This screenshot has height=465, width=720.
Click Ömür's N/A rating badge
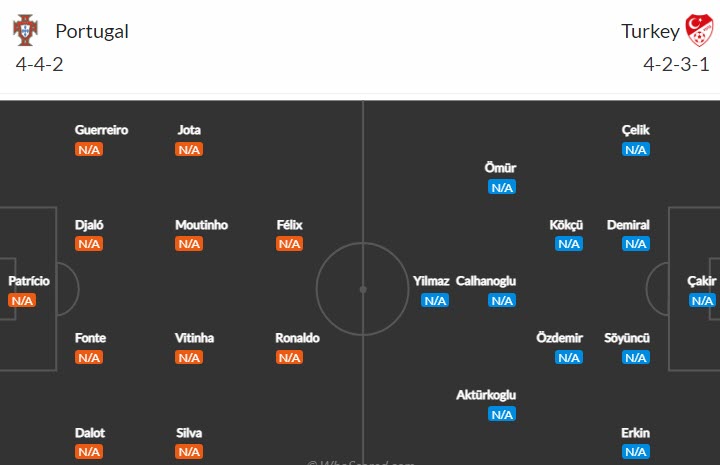point(502,187)
